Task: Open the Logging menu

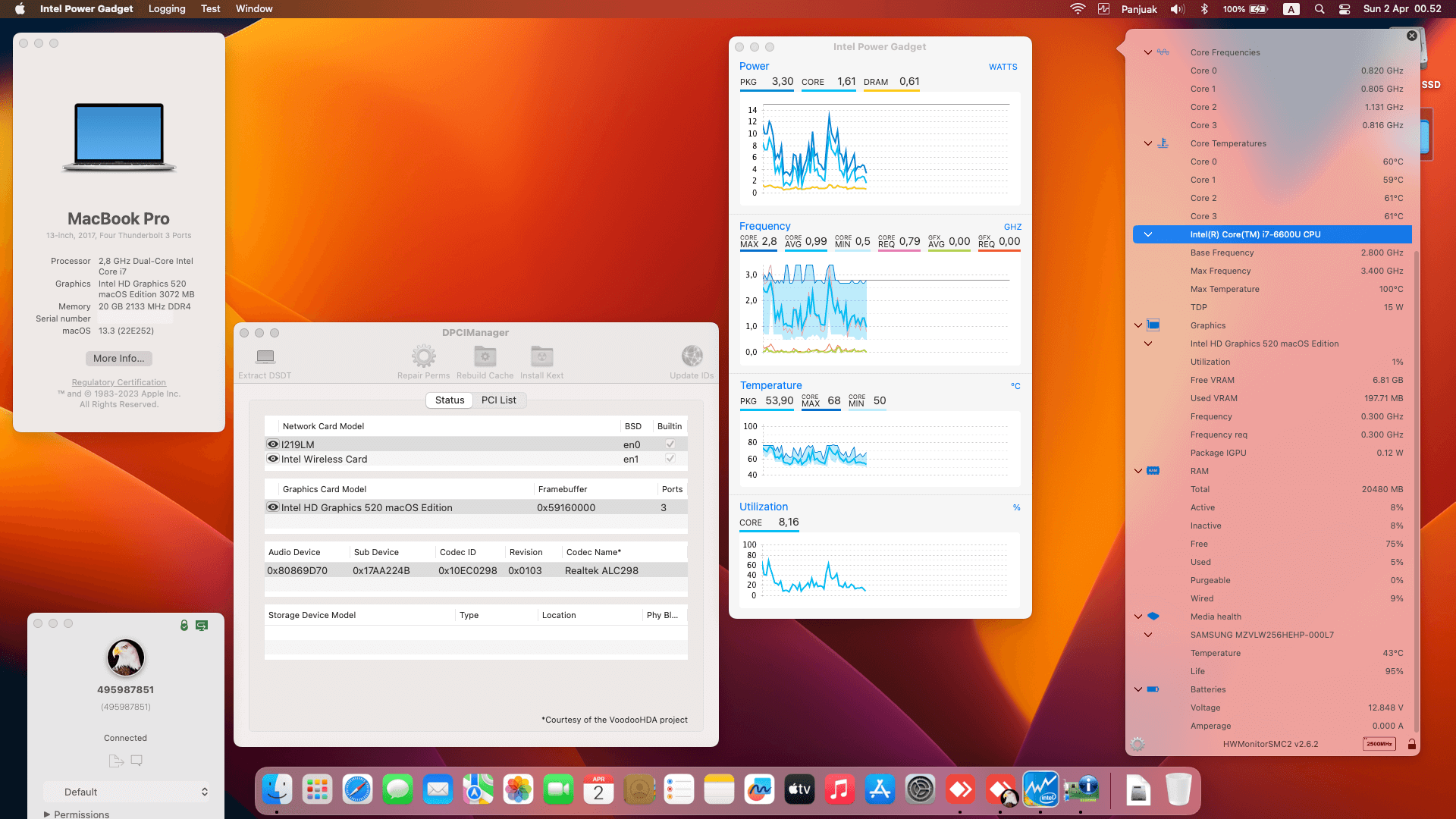Action: [167, 9]
